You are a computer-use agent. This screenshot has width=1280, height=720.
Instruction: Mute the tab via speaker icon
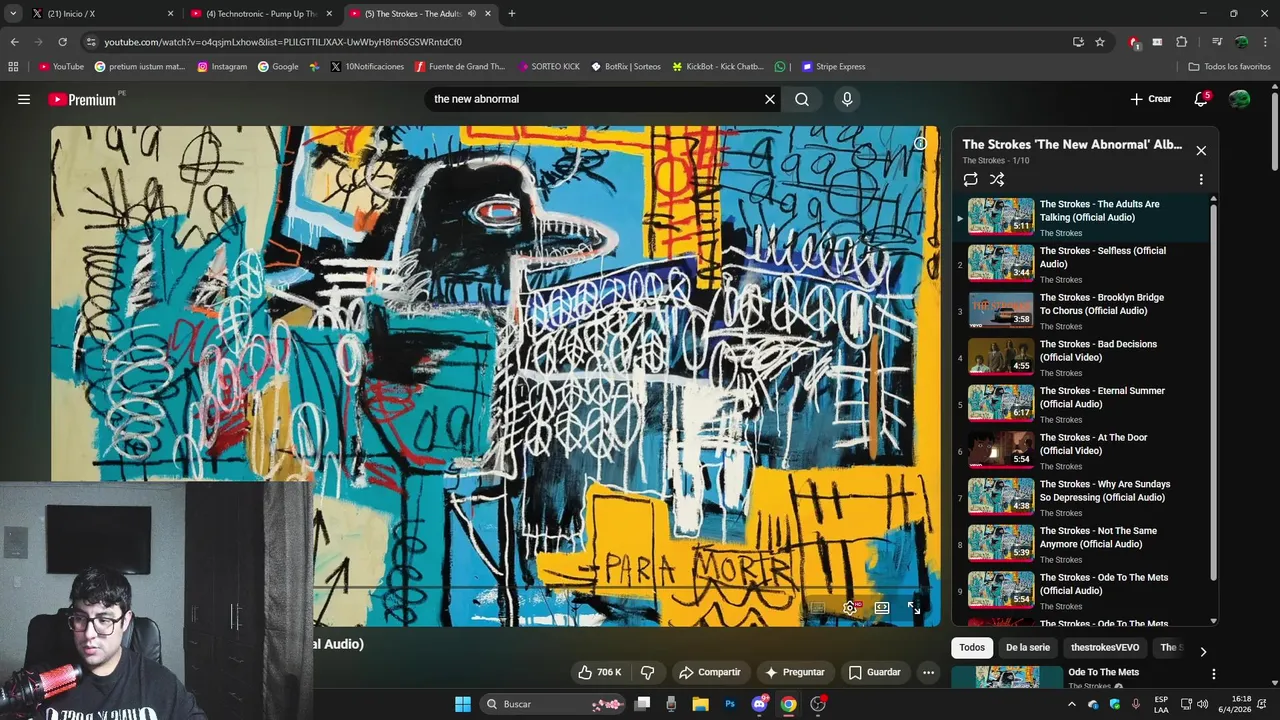[x=472, y=14]
